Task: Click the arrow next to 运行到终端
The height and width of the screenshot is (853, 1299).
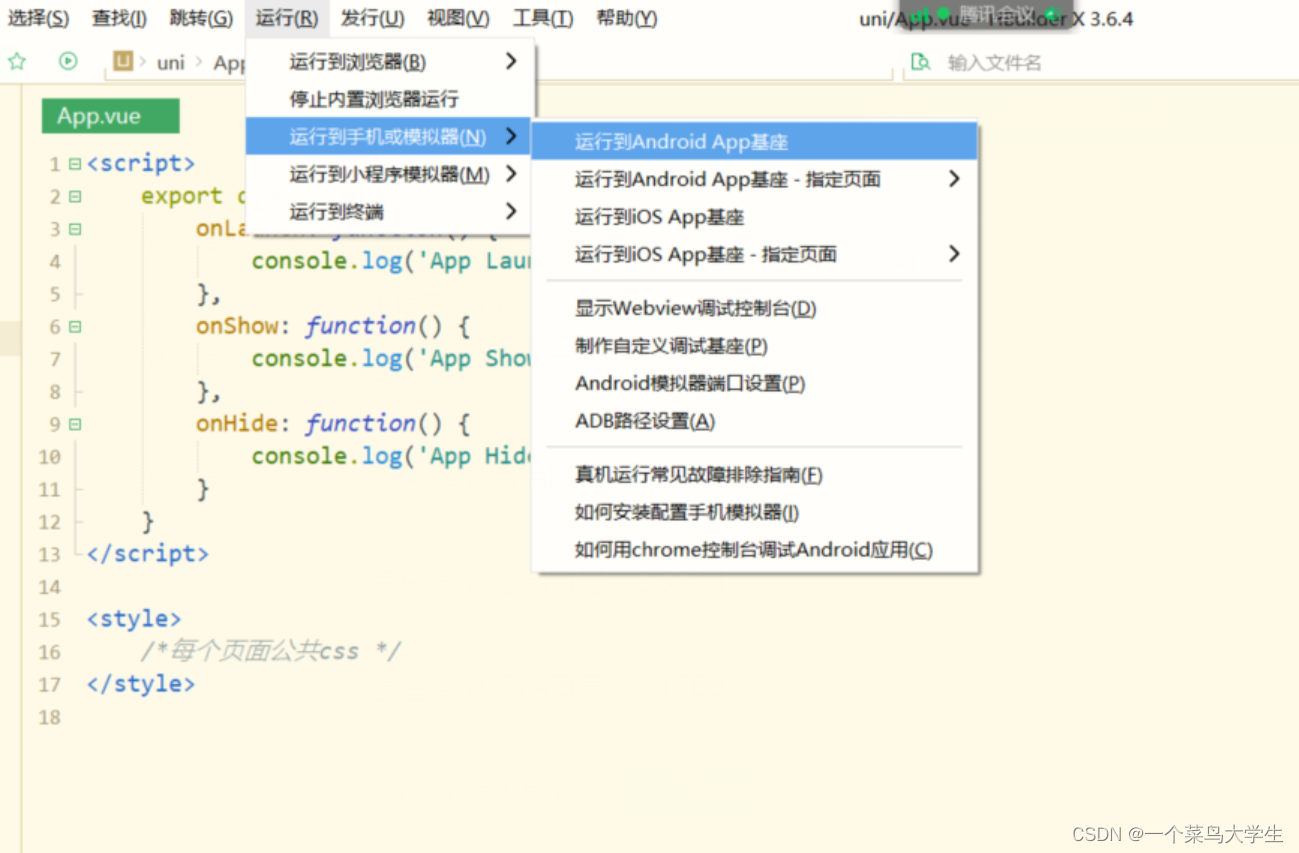Action: click(511, 211)
